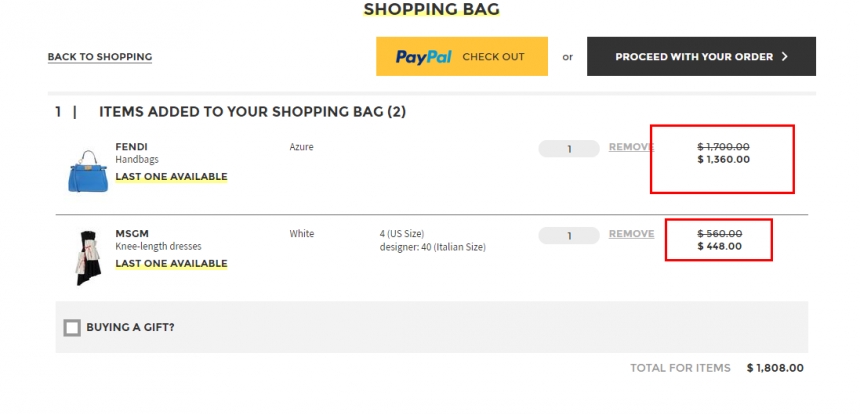Click Proceed With Your Order button
860x414 pixels.
(701, 56)
